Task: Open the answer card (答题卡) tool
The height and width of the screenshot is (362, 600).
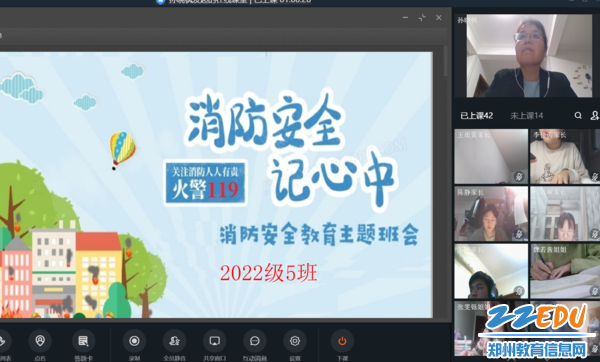Action: tap(83, 341)
